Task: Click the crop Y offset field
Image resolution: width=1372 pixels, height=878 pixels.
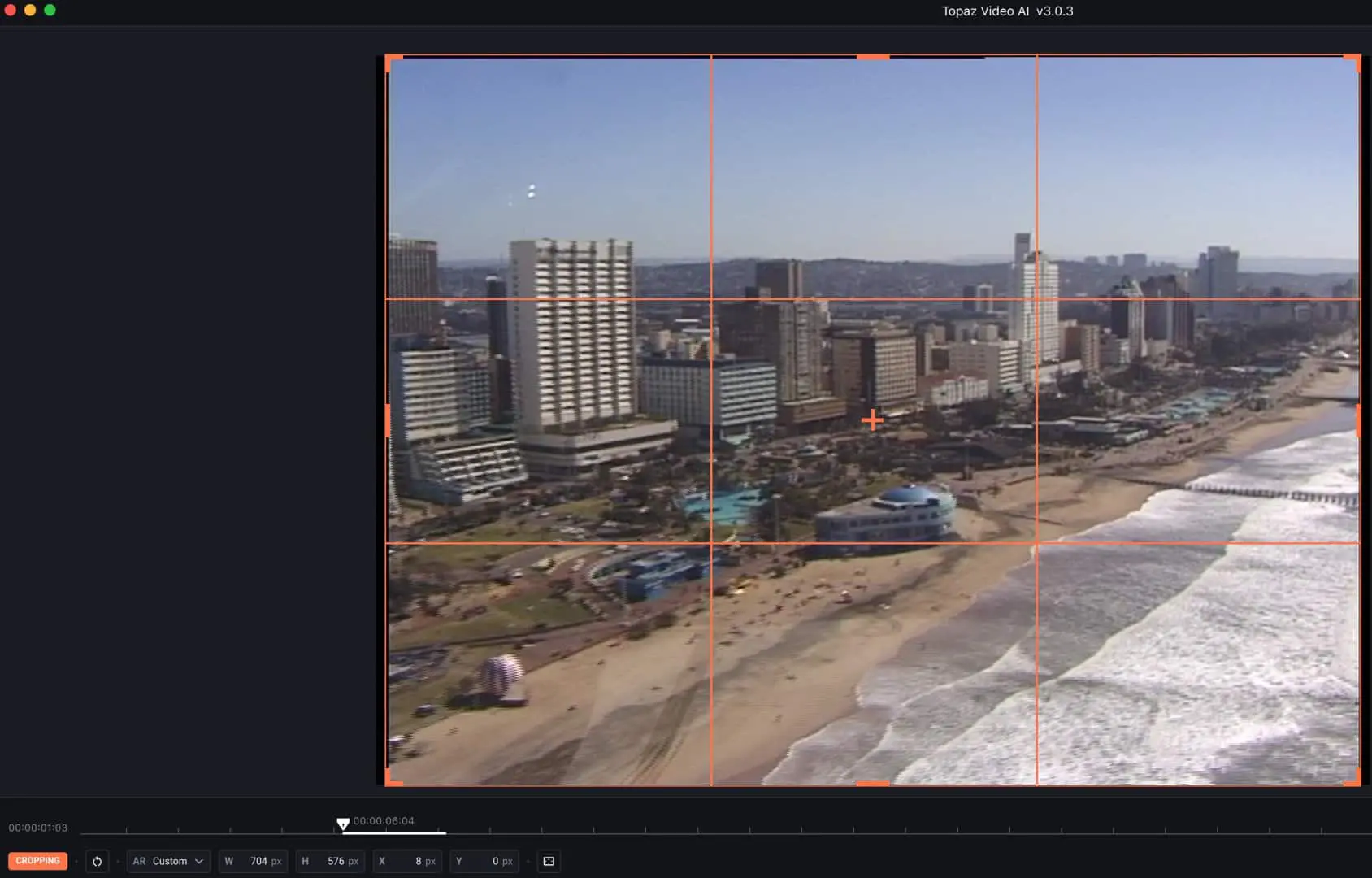Action: tap(484, 861)
